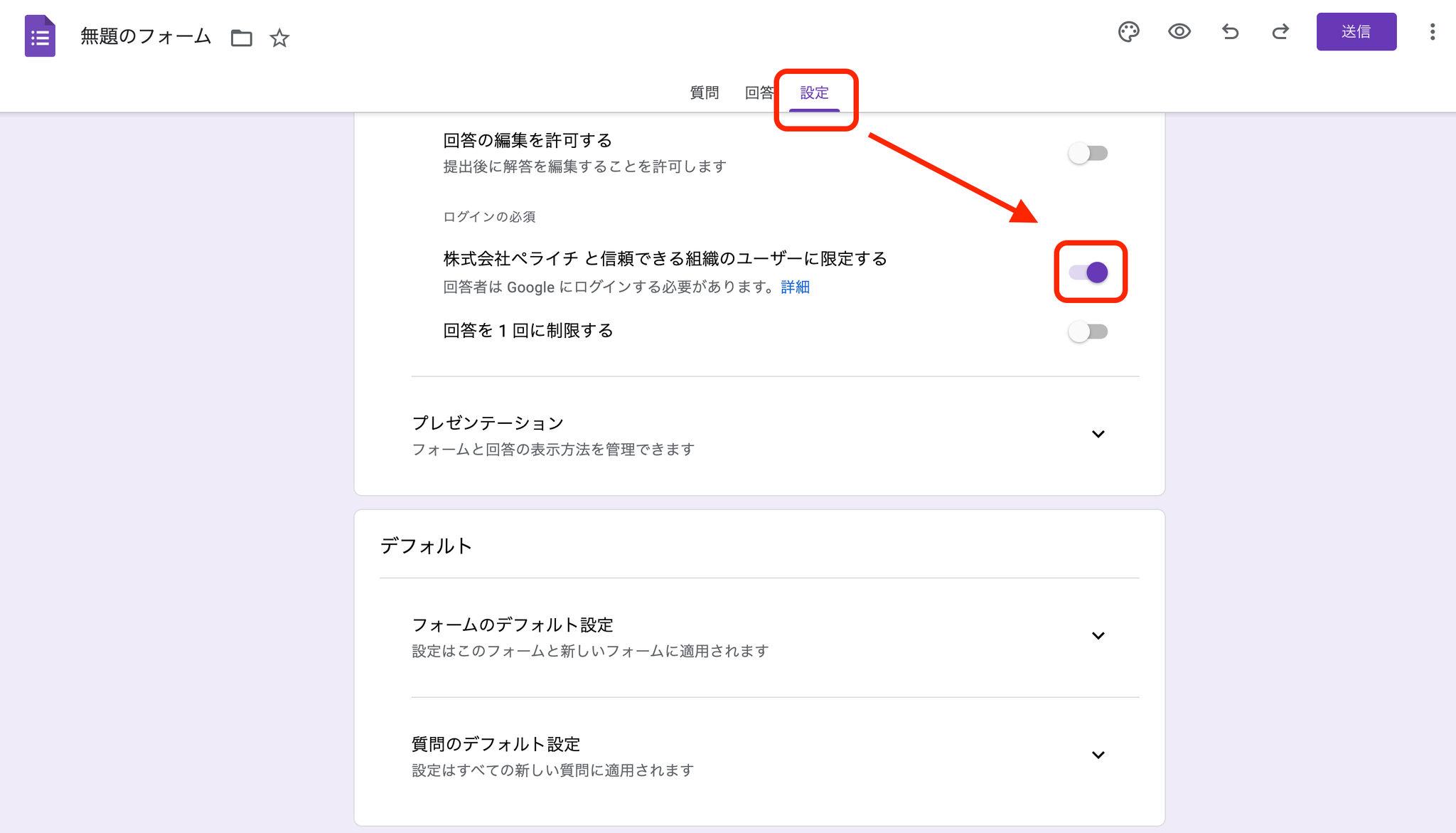
Task: Click 提出後に解答を編集することを許可します description
Action: coord(584,166)
